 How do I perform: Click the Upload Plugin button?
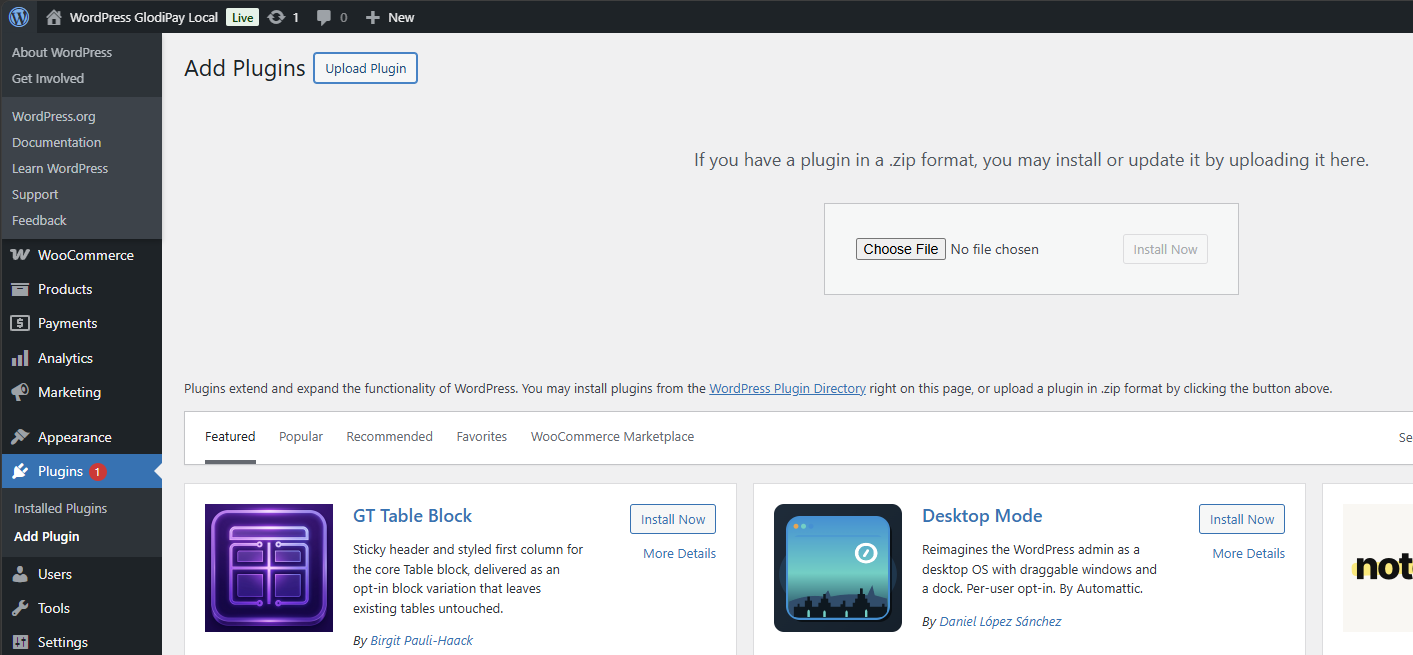365,68
